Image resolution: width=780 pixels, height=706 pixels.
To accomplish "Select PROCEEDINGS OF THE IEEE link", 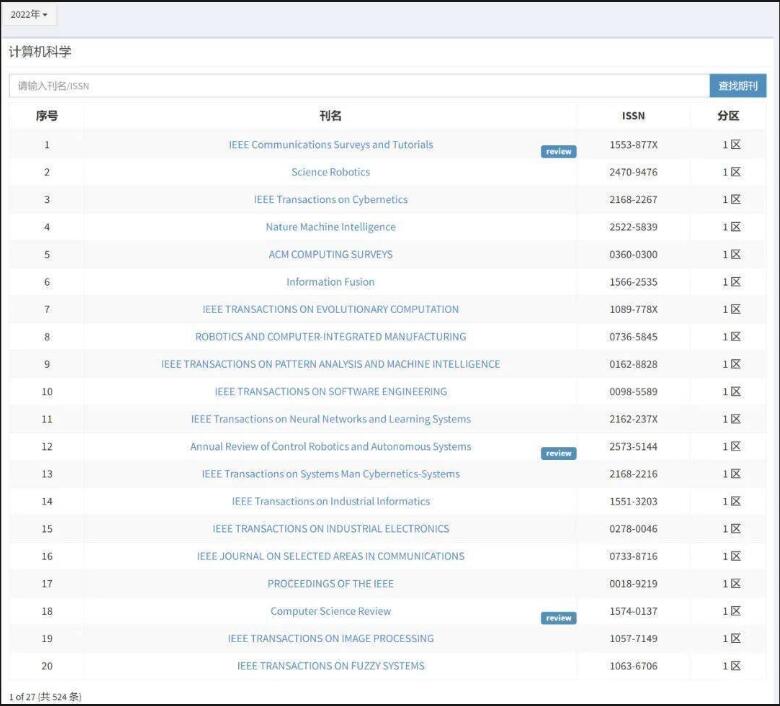I will coord(330,584).
